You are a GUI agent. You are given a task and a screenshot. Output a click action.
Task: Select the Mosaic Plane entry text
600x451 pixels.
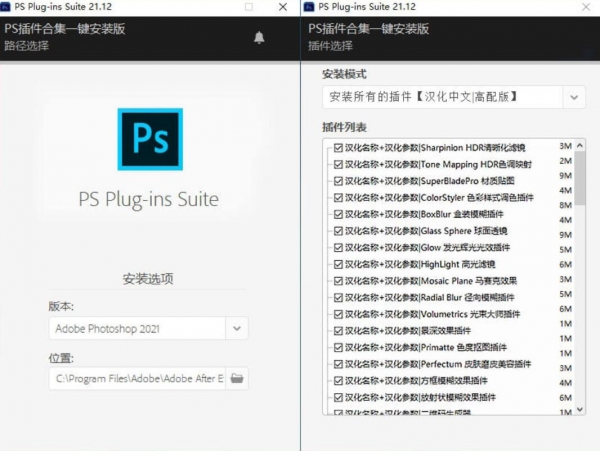click(431, 281)
